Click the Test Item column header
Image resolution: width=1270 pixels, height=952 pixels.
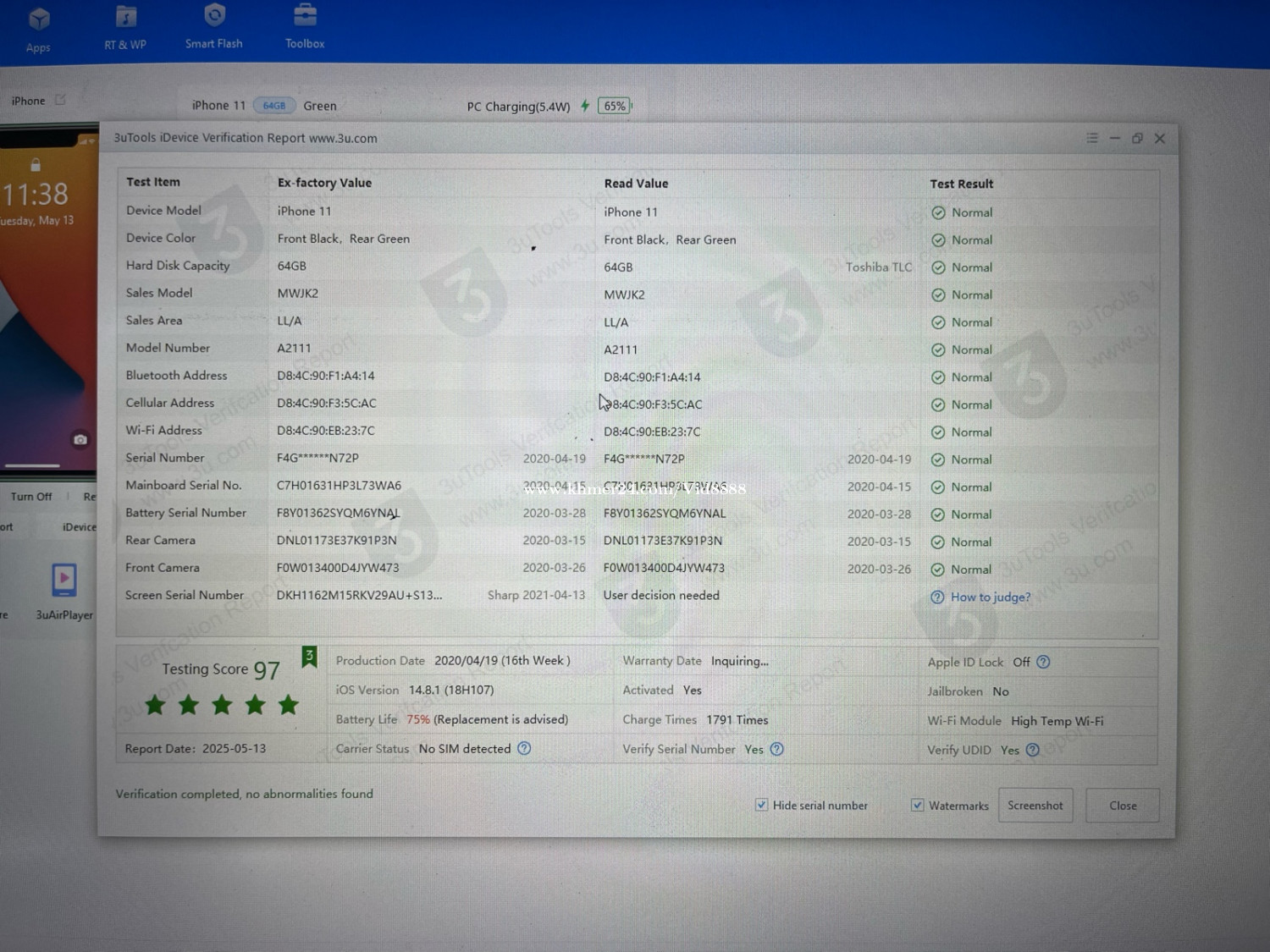[153, 182]
